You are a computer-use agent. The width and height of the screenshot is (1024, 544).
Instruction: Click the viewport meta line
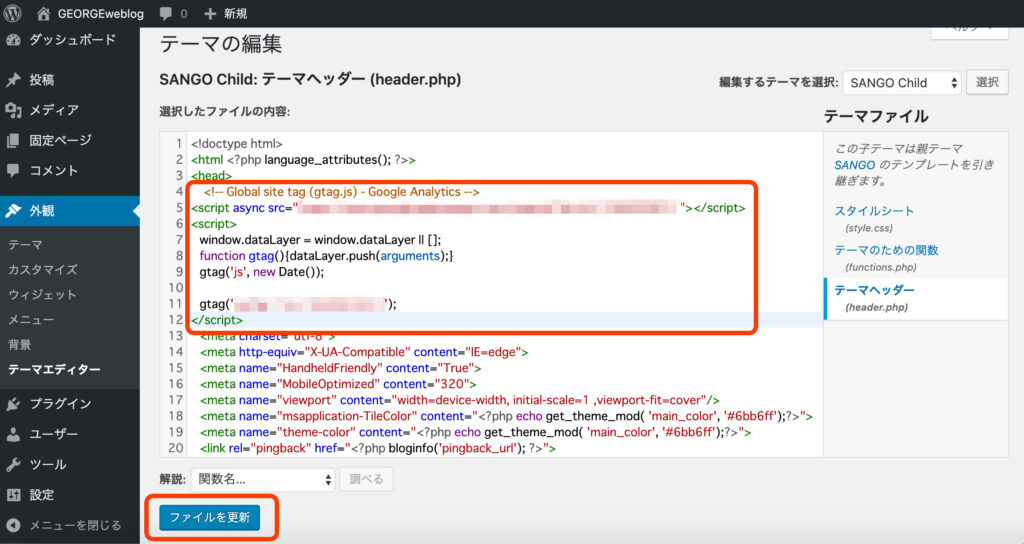point(460,400)
